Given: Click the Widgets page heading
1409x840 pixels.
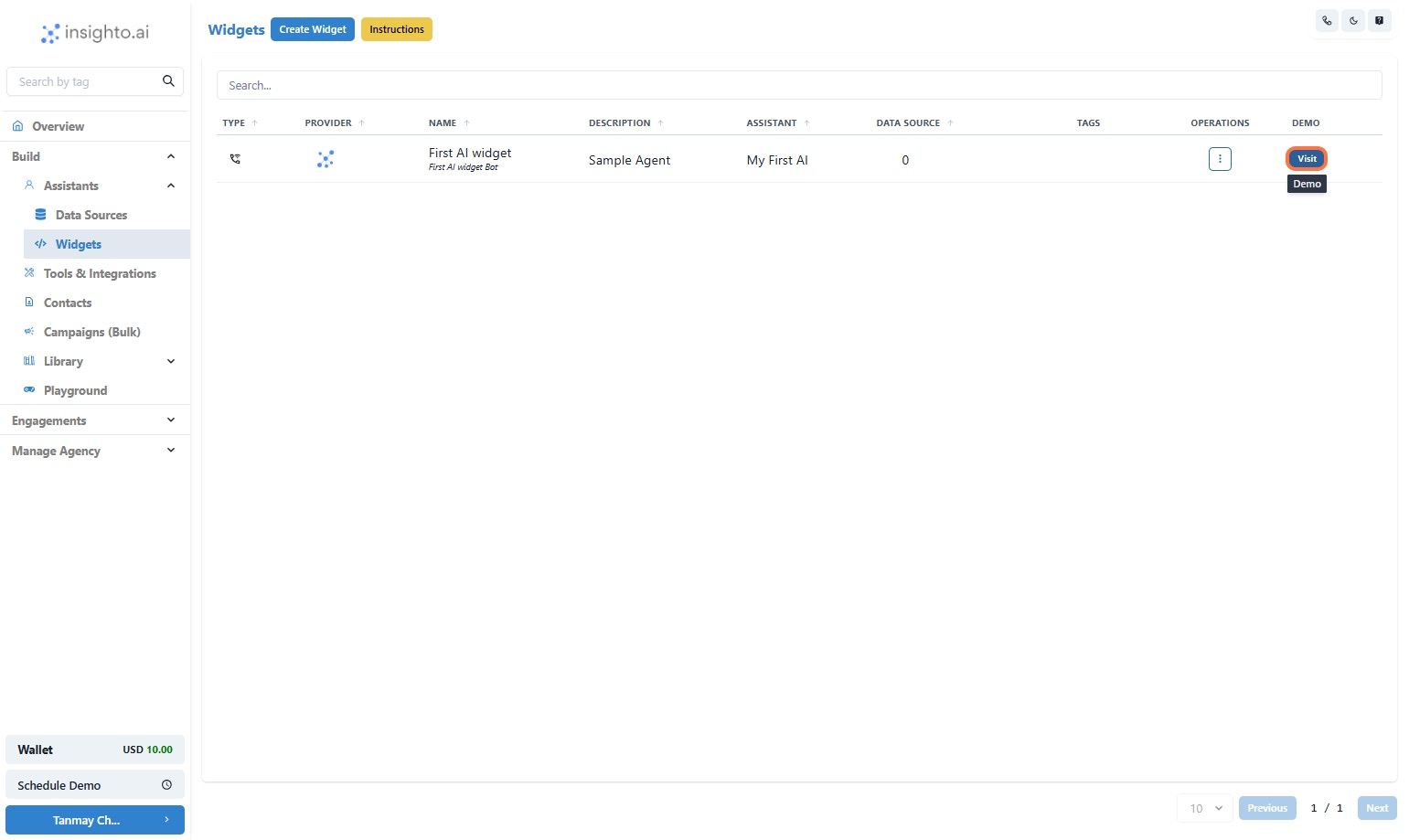Looking at the screenshot, I should [x=236, y=29].
